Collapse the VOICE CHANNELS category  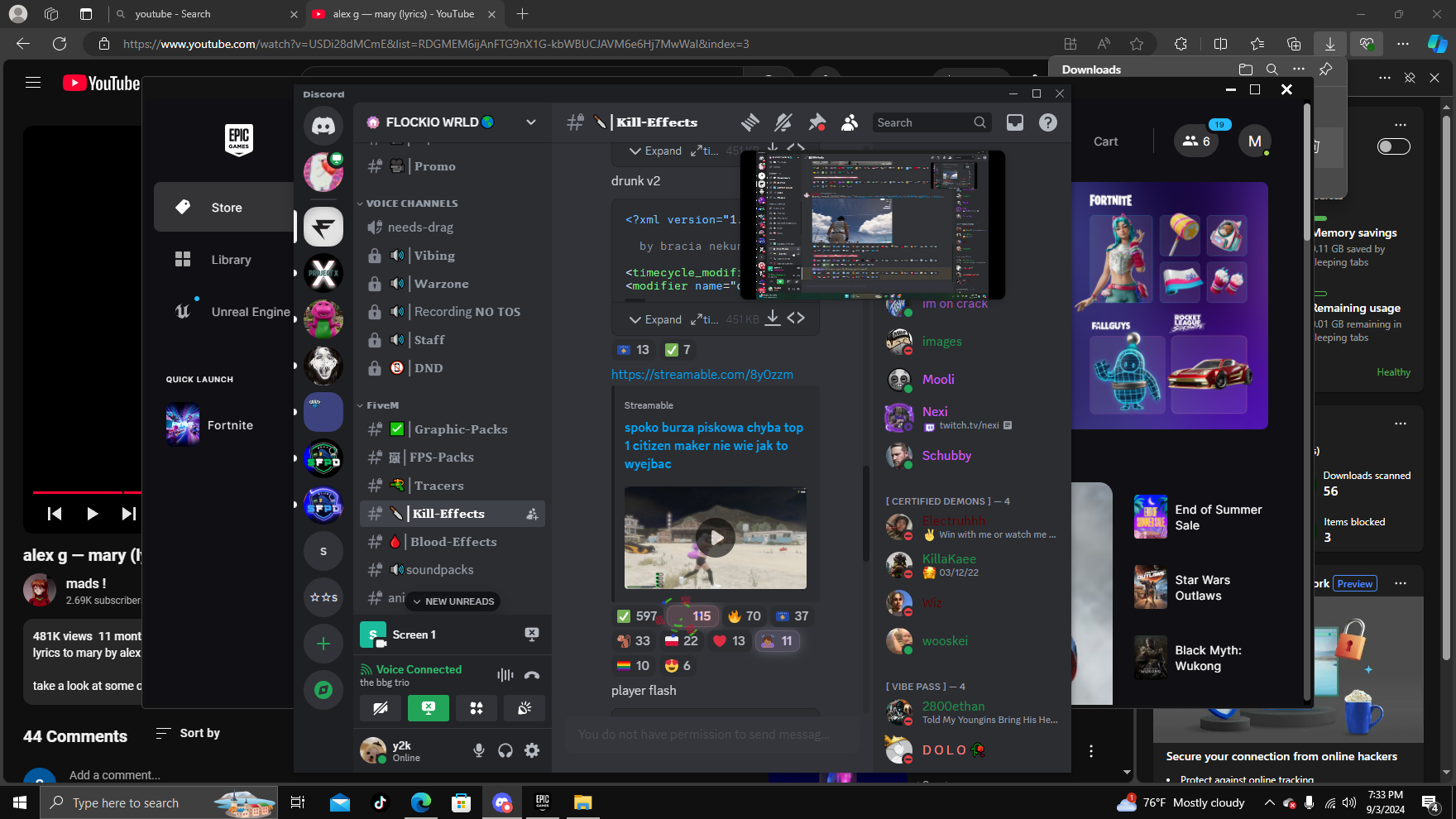coord(411,204)
